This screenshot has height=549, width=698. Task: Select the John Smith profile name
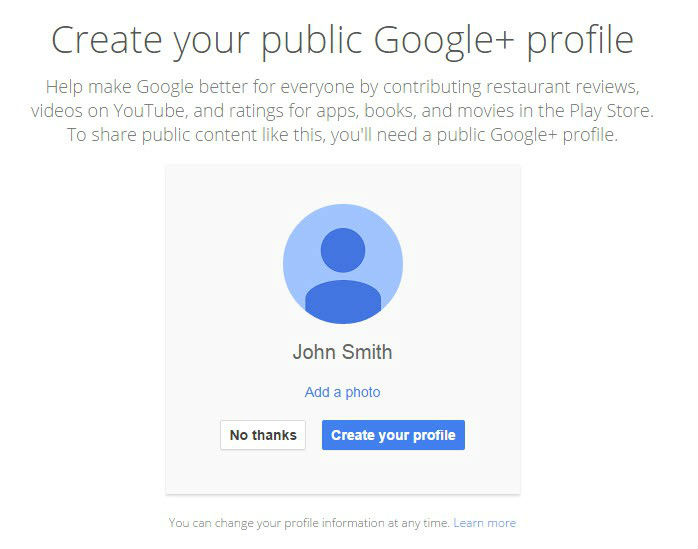tap(342, 352)
